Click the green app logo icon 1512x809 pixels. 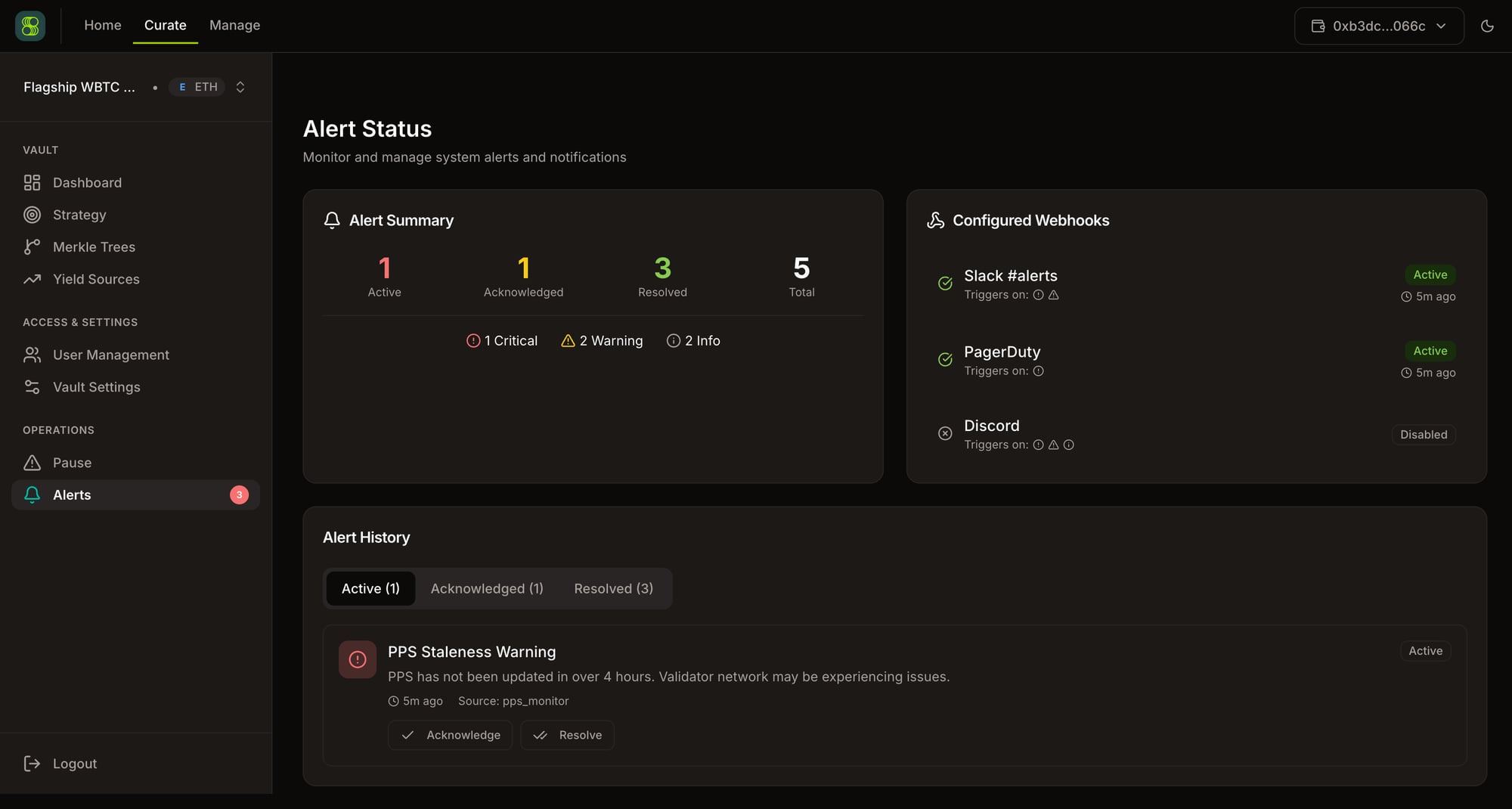click(x=30, y=26)
